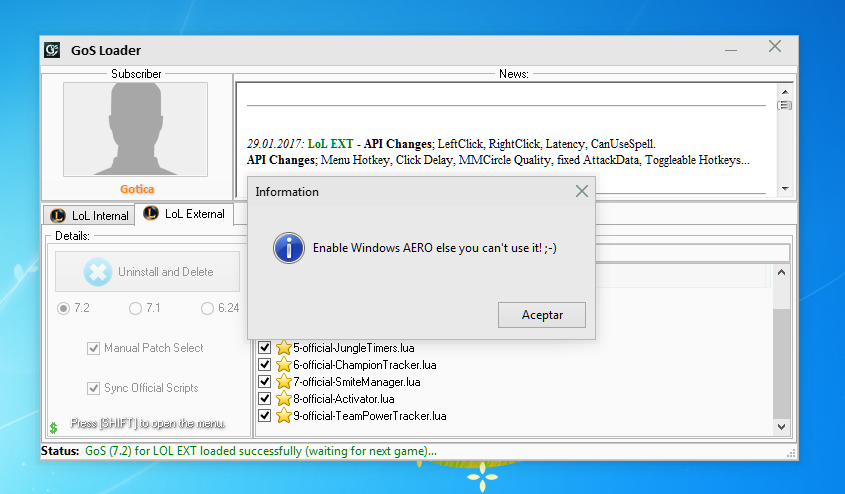Image resolution: width=845 pixels, height=494 pixels.
Task: Click the star icon next to 8-official-Activator.lua
Action: (283, 399)
